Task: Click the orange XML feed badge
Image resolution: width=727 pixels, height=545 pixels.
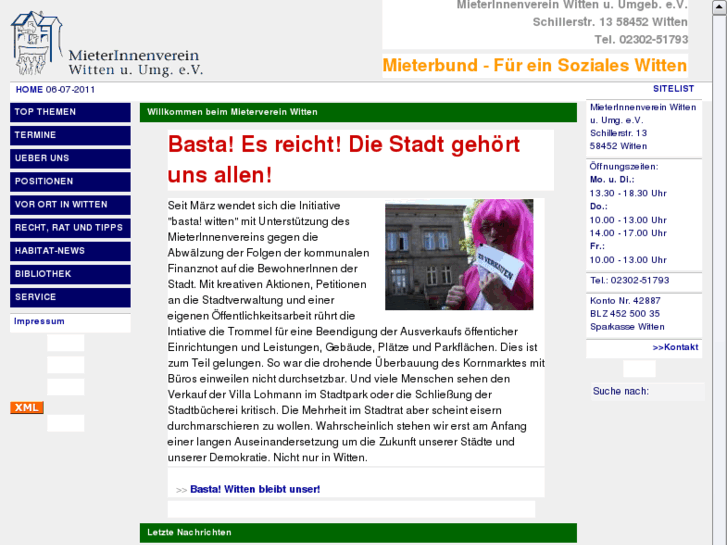Action: pyautogui.click(x=27, y=408)
